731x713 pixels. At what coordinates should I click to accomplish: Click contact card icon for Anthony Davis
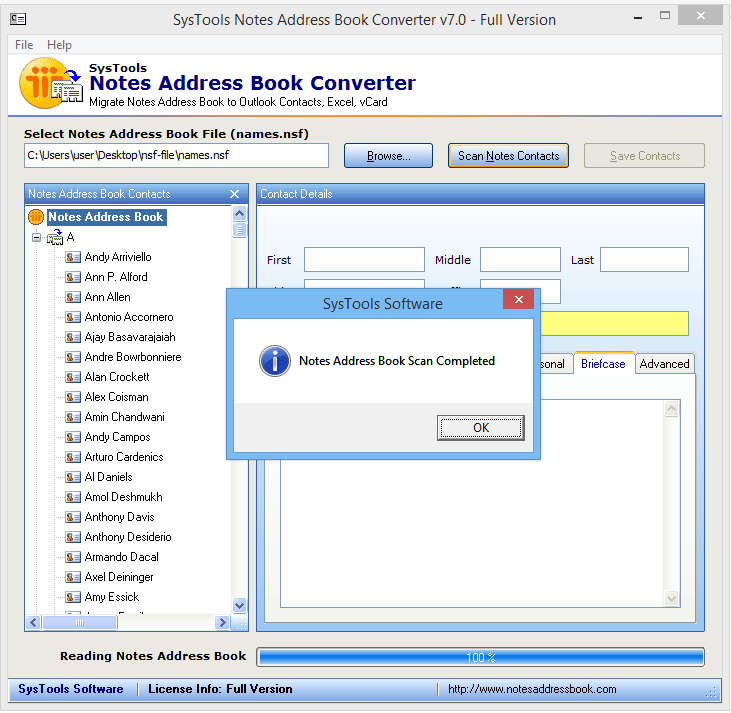tap(73, 517)
